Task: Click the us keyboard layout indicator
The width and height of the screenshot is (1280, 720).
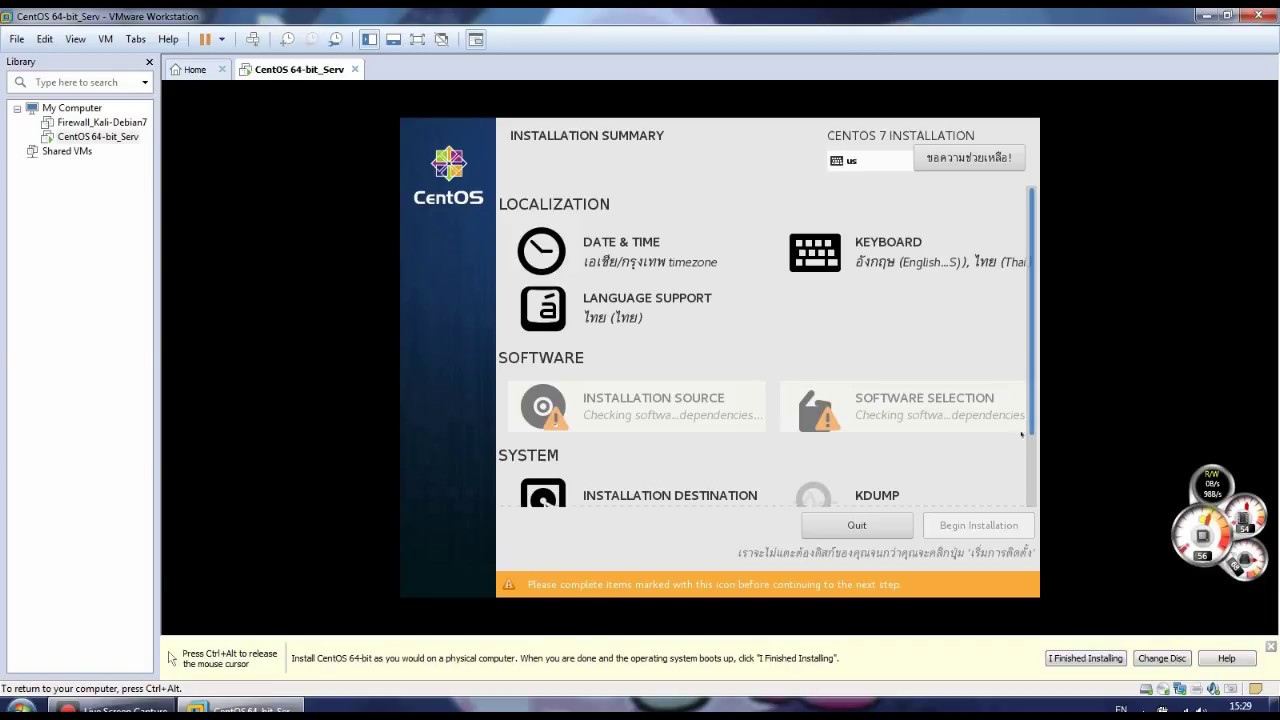Action: [870, 160]
